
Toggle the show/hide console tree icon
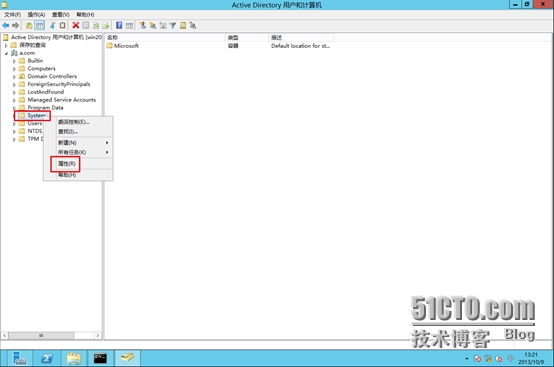pos(39,25)
